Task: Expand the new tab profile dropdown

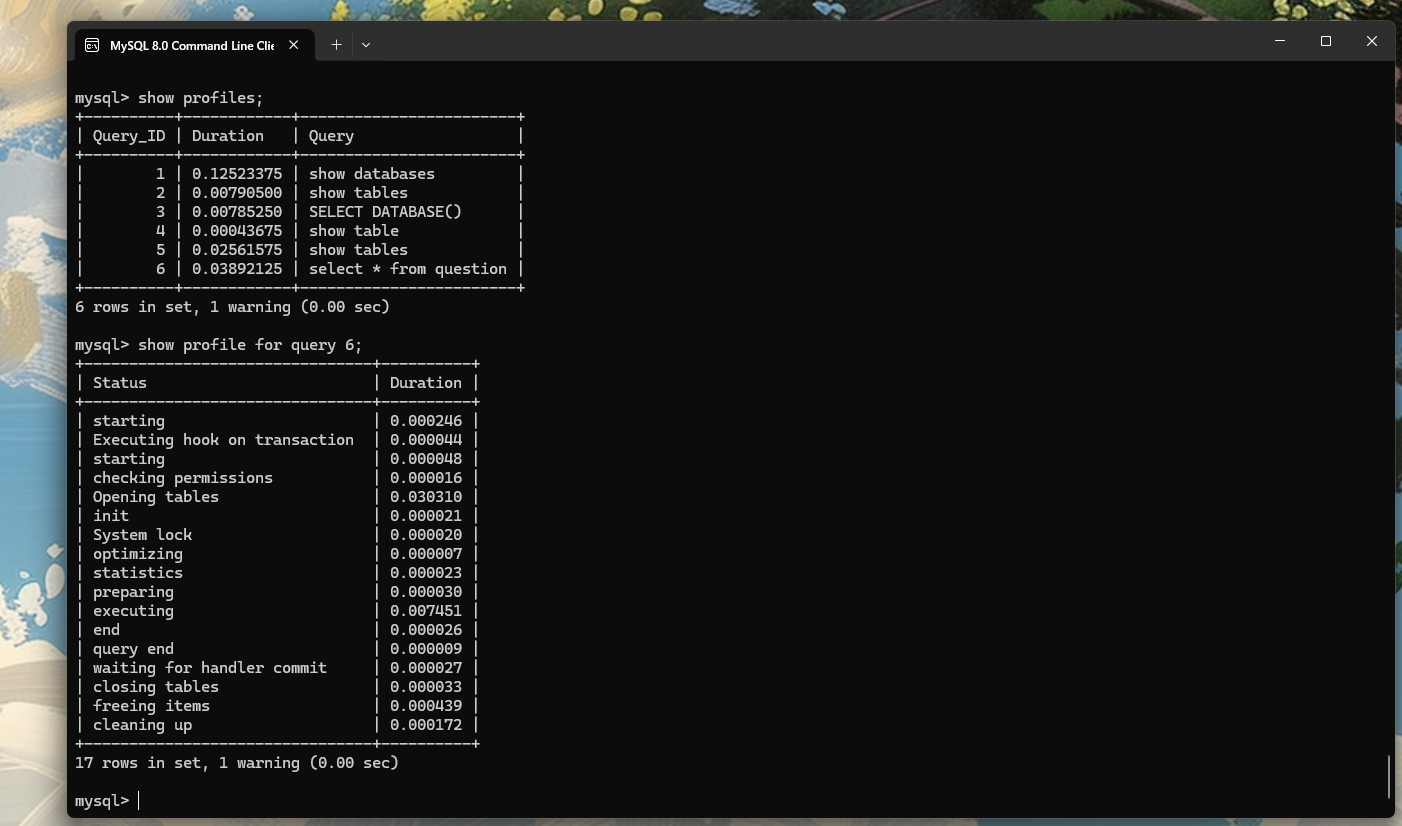Action: click(366, 45)
